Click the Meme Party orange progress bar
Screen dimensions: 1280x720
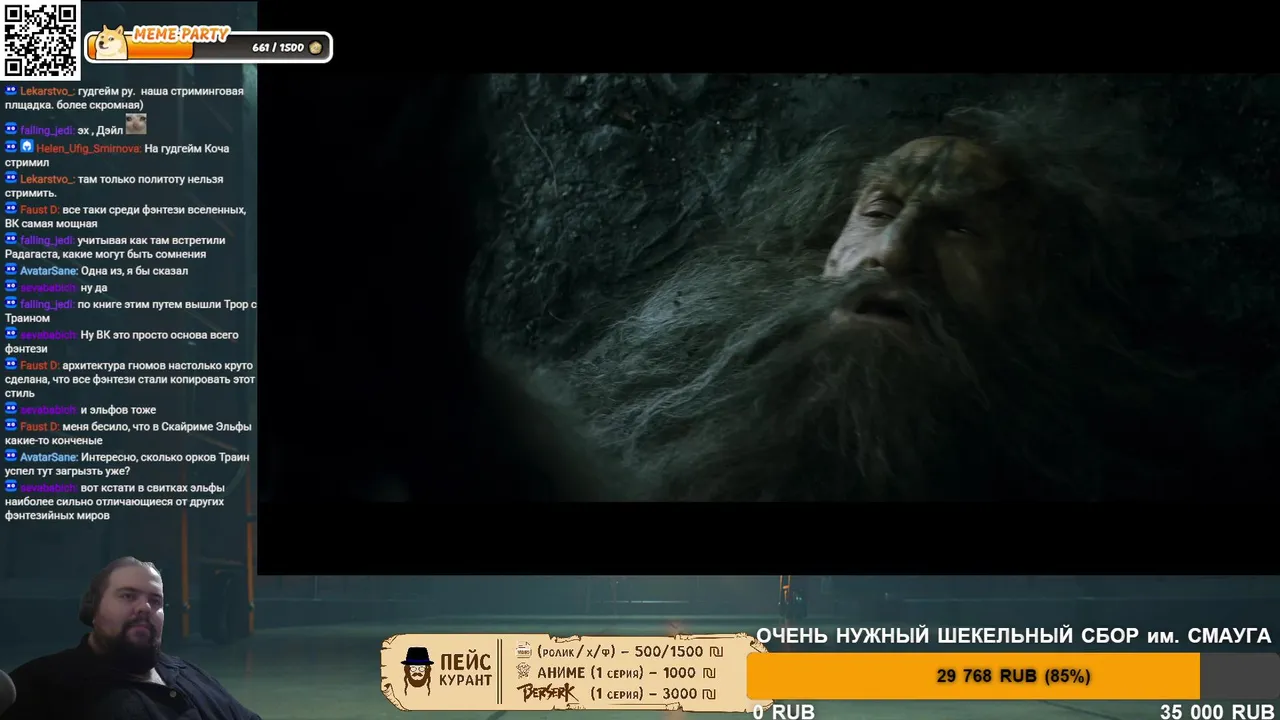pyautogui.click(x=140, y=48)
